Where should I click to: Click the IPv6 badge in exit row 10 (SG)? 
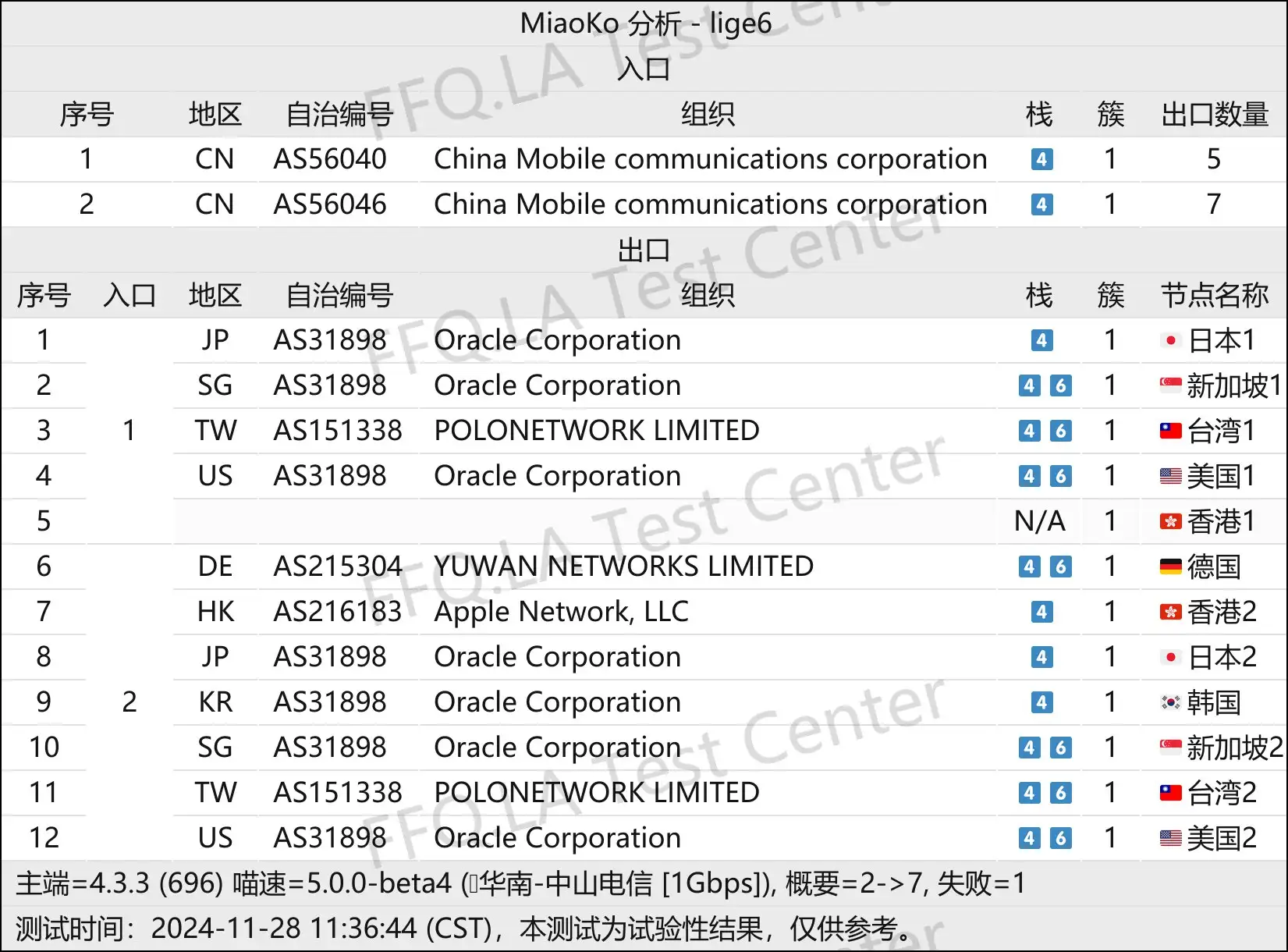(x=1060, y=748)
